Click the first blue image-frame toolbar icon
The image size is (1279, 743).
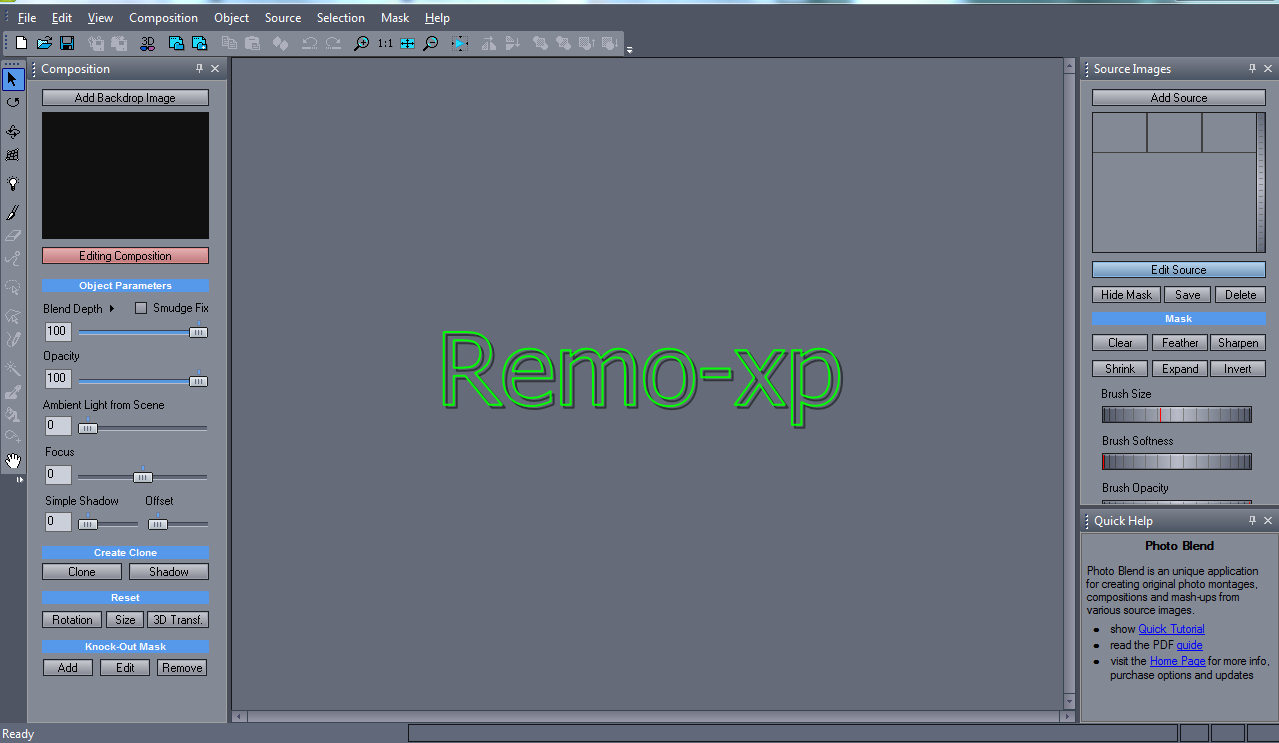click(x=176, y=43)
